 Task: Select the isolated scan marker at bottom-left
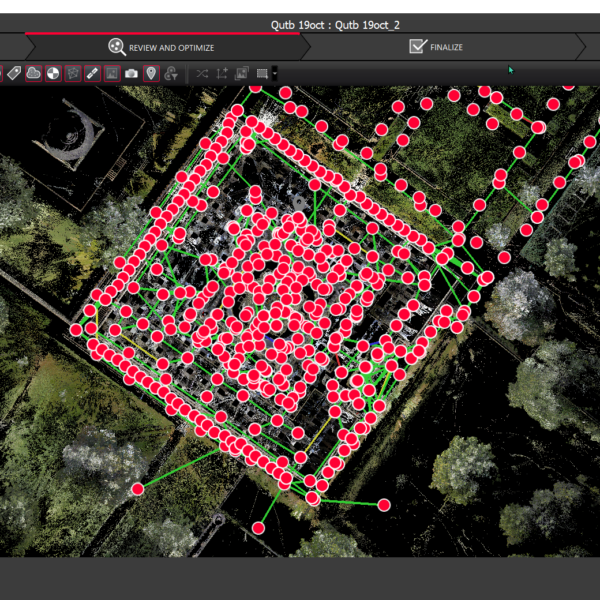(138, 489)
